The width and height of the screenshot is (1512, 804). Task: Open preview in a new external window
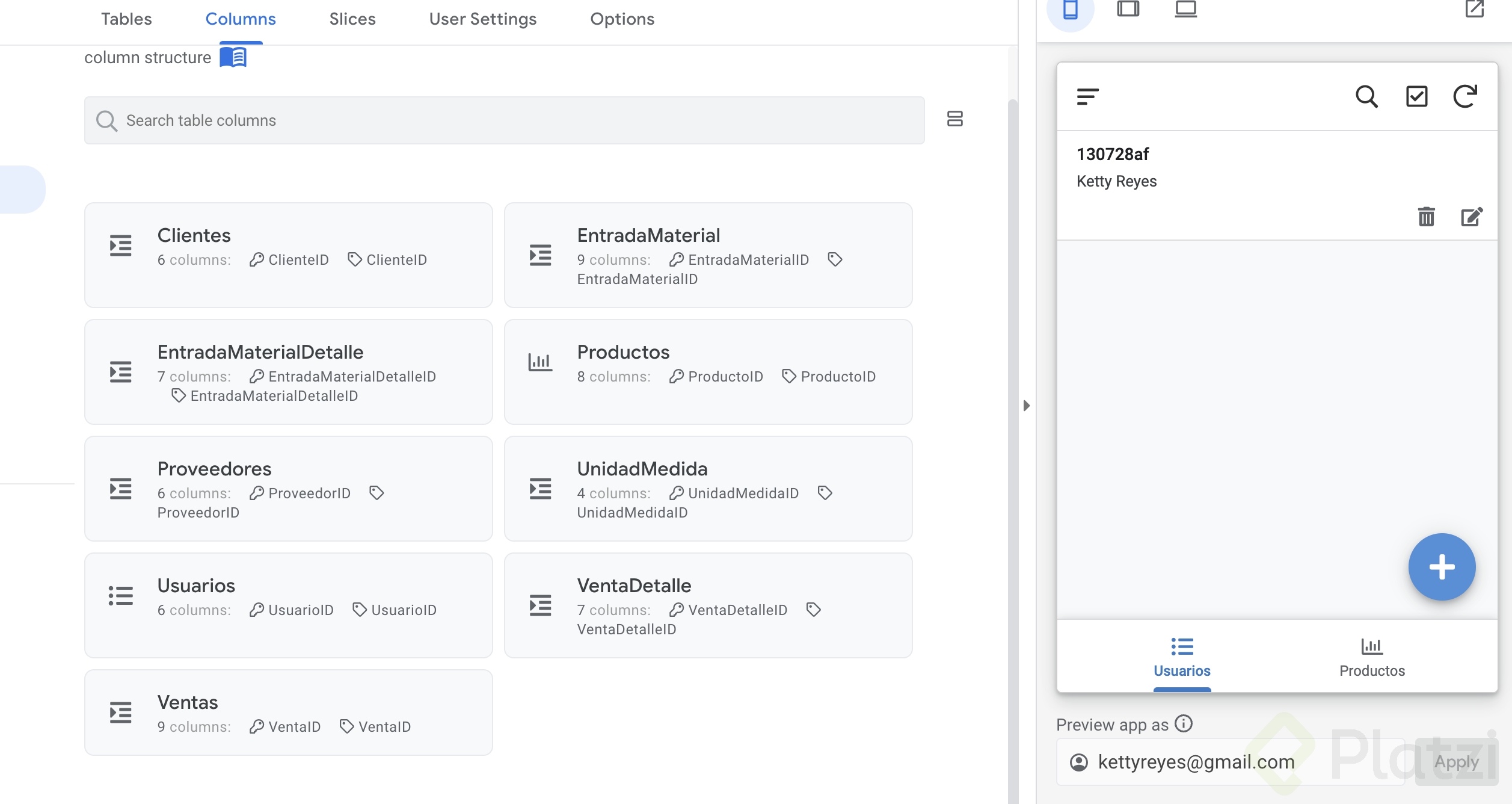(1474, 10)
